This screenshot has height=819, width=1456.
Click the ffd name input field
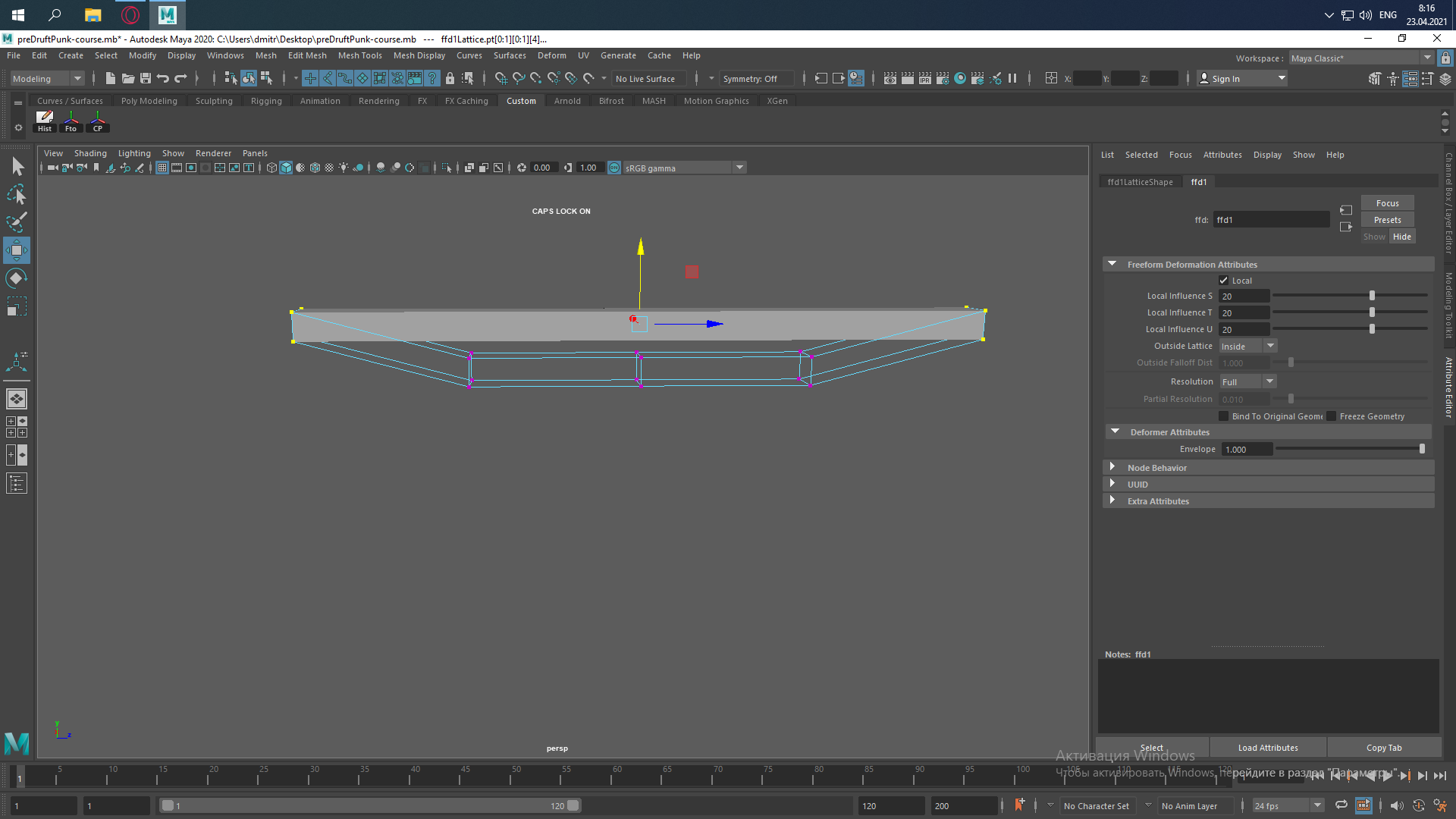coord(1271,220)
